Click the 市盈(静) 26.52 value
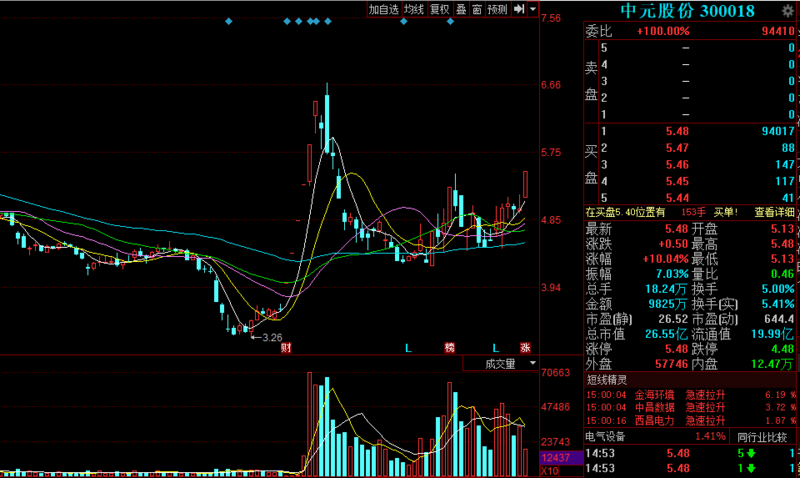The image size is (800, 478). click(x=673, y=319)
